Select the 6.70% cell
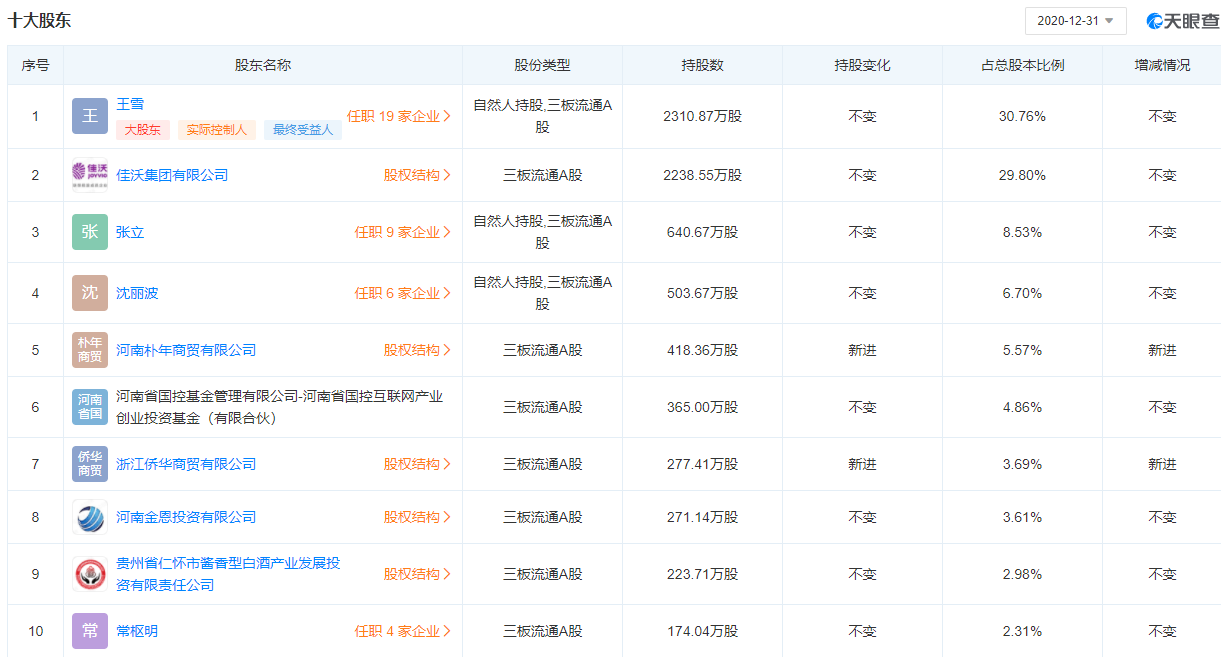Viewport: 1221px width, 657px height. click(1022, 293)
